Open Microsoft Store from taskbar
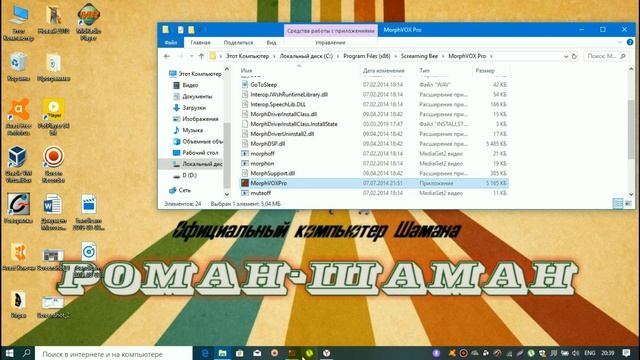The image size is (640, 360). click(x=240, y=353)
